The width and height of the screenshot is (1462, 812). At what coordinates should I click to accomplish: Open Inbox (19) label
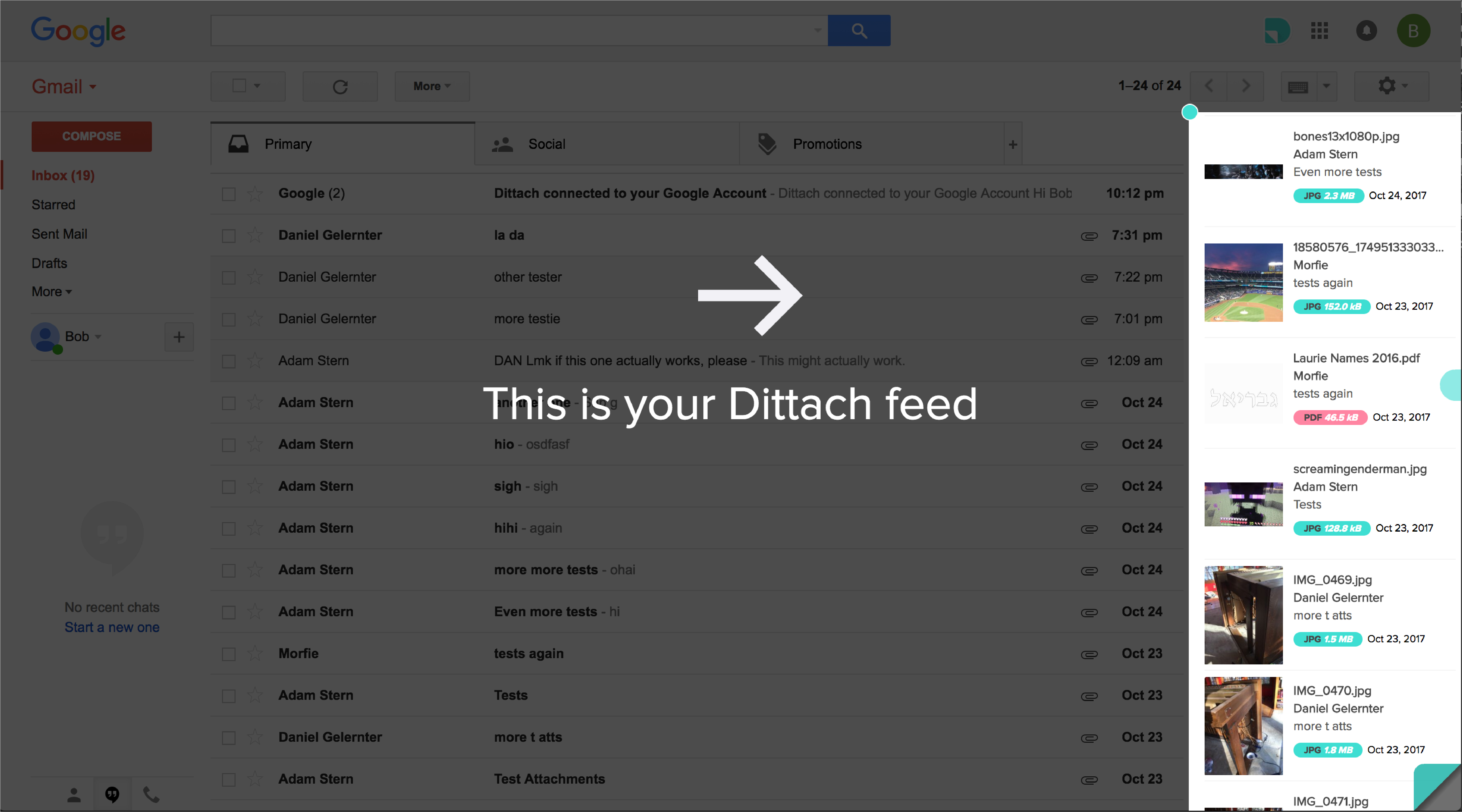click(x=63, y=176)
